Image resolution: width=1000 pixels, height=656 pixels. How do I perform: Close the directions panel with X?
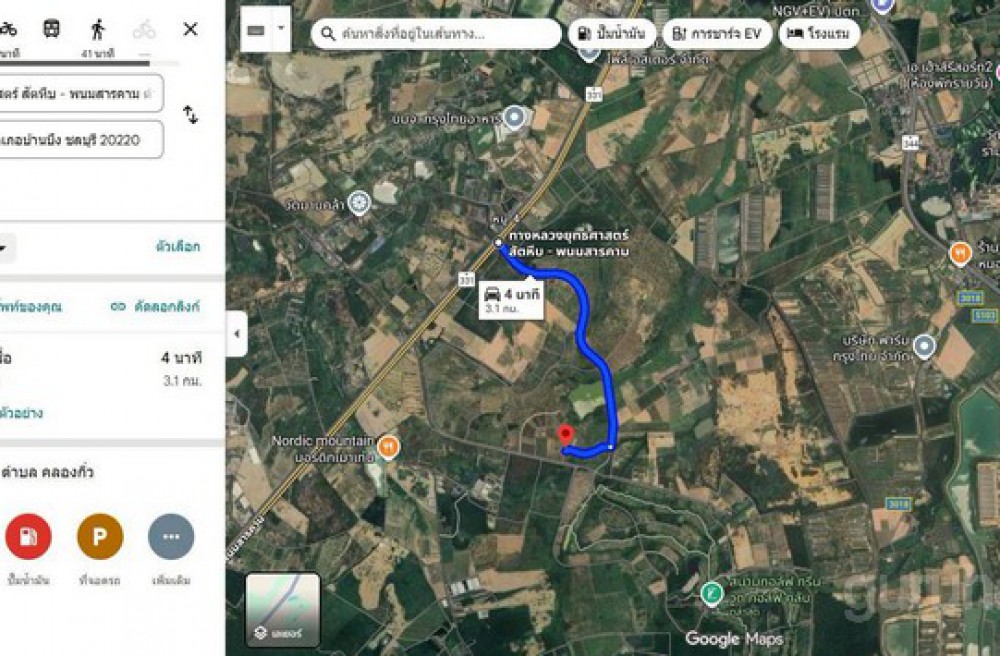190,29
